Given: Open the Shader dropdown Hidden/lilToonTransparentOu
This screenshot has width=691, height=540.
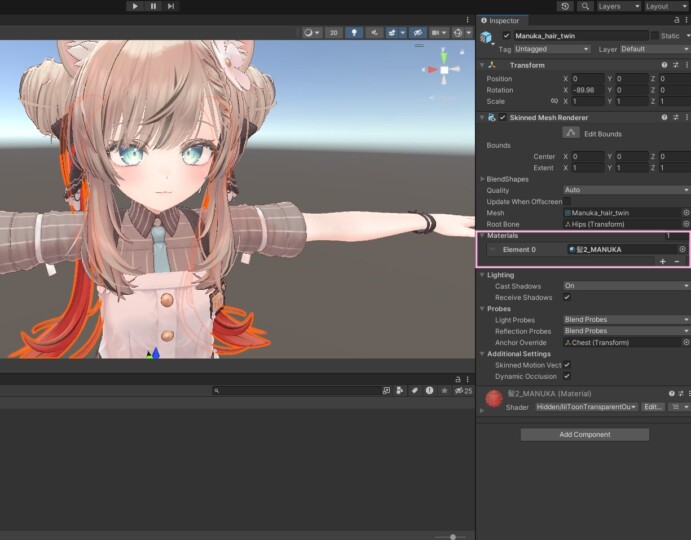Looking at the screenshot, I should (587, 407).
